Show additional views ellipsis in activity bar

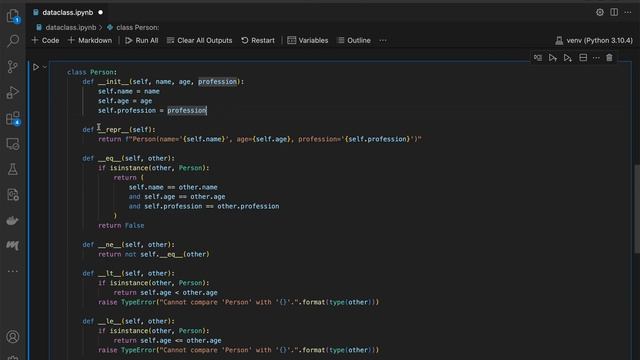[13, 271]
